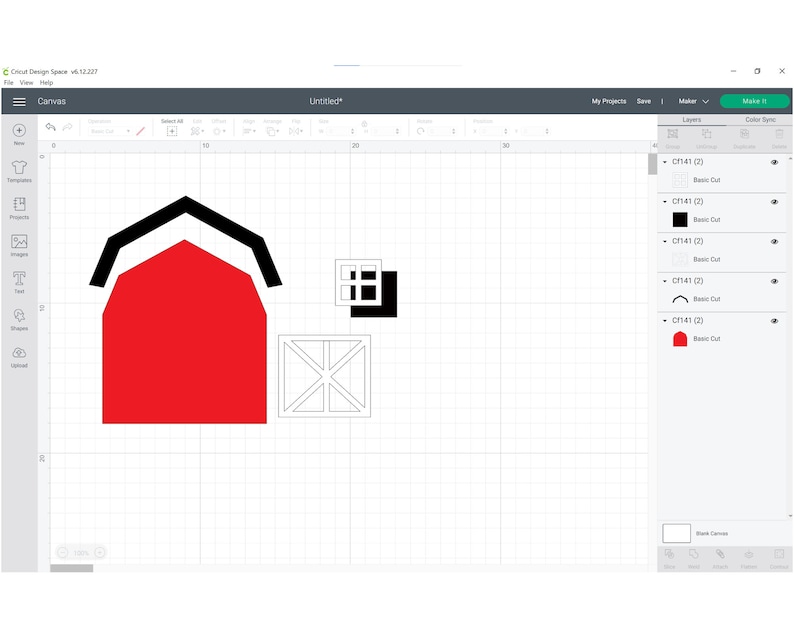This screenshot has height=638, width=794.
Task: Open the Flip dropdown
Action: click(x=296, y=131)
